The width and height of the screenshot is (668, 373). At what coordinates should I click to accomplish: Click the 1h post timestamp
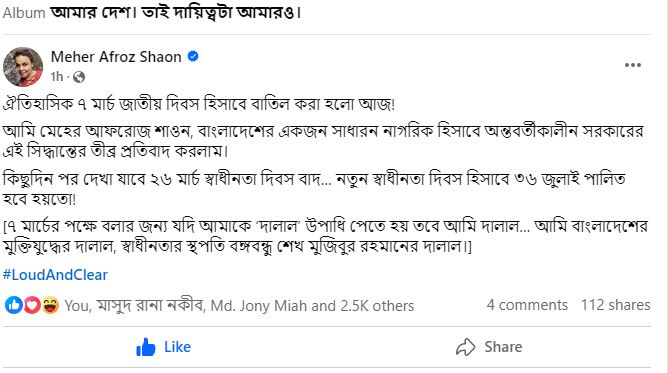pos(56,77)
